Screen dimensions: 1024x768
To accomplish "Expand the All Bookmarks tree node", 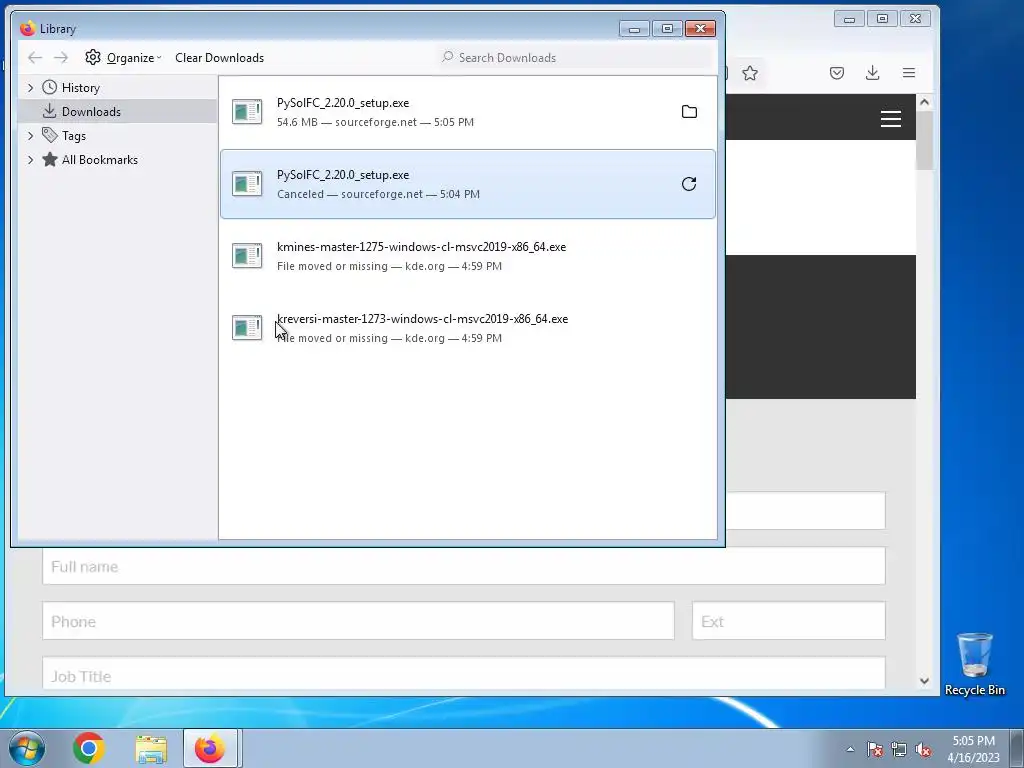I will click(x=30, y=160).
